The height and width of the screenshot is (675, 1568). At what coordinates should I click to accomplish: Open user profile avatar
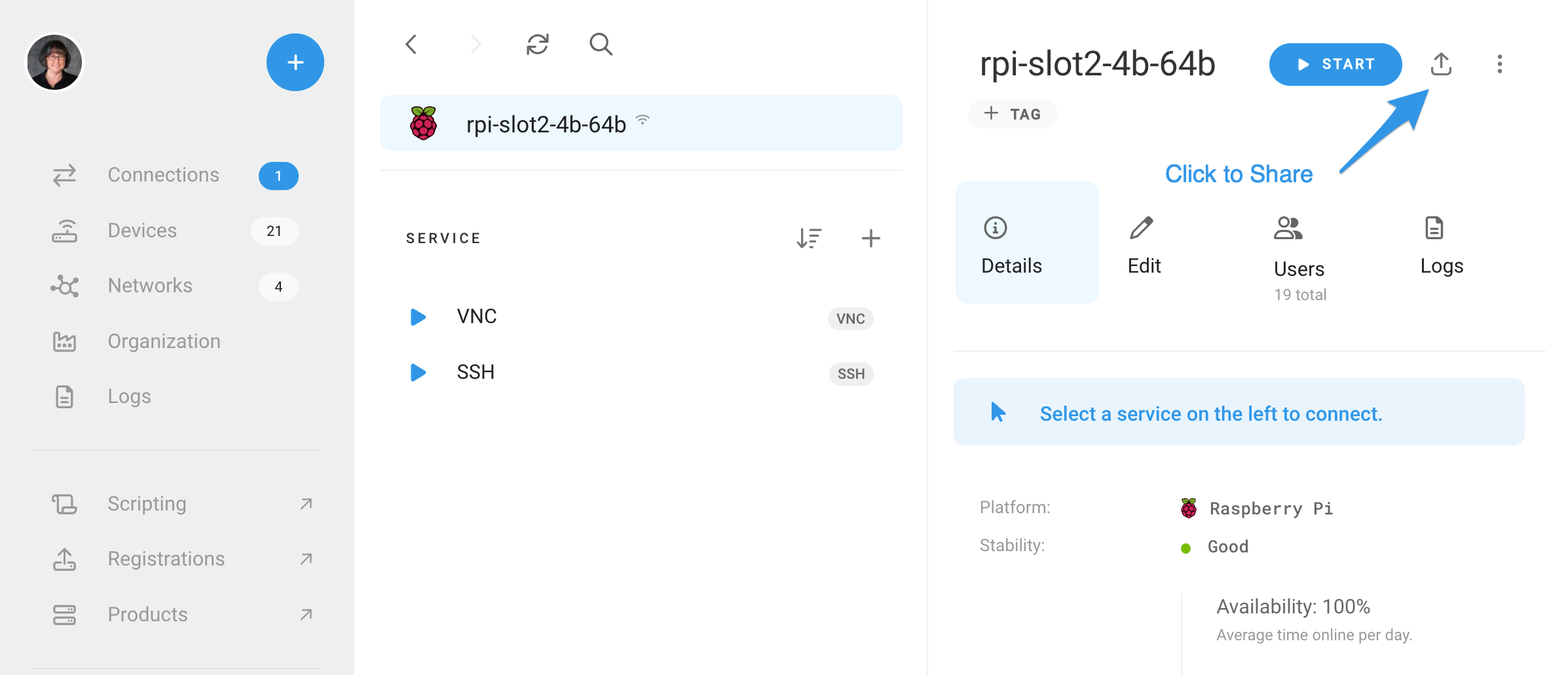(x=54, y=62)
